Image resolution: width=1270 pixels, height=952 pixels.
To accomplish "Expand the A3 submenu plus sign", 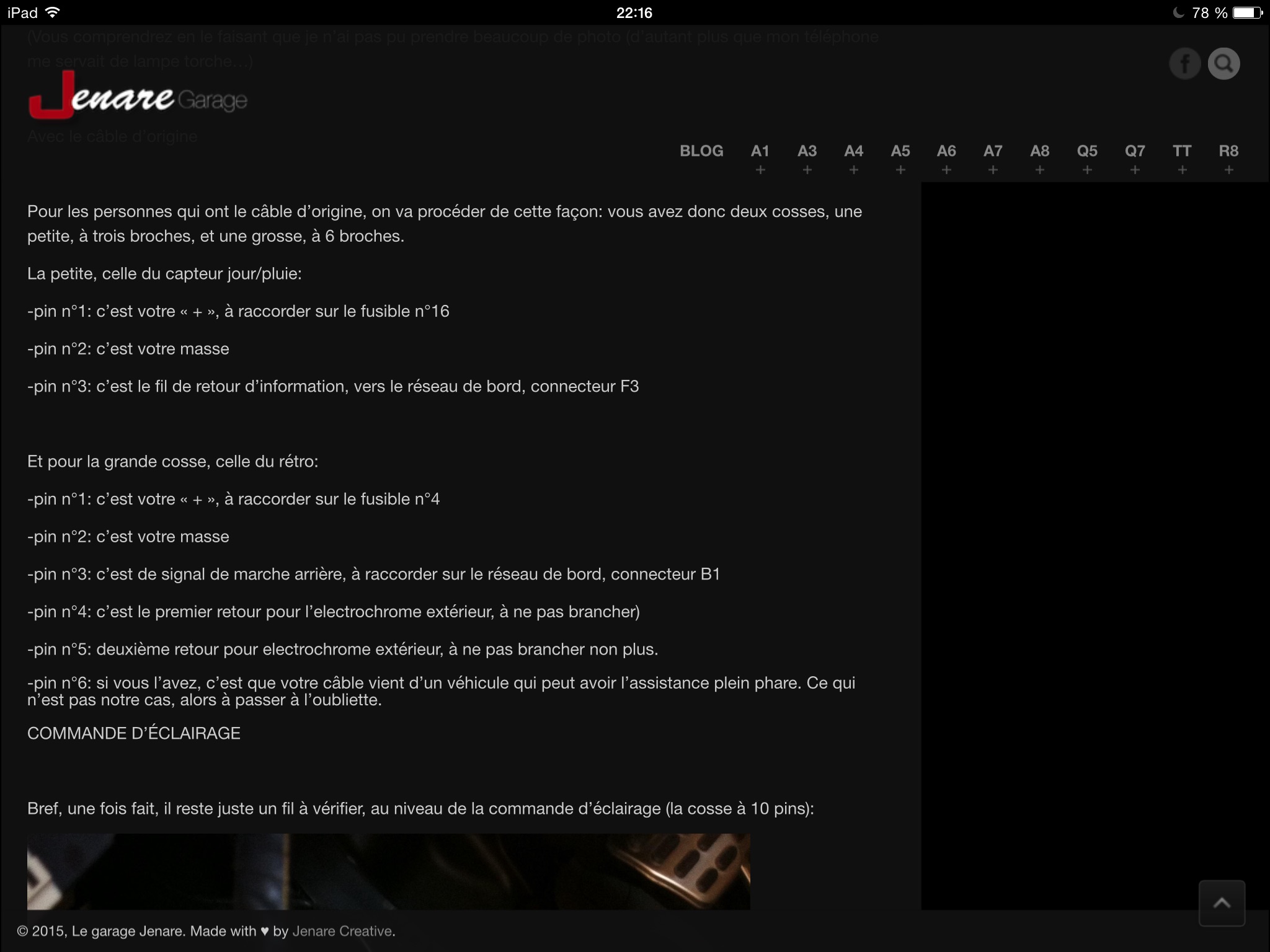I will click(807, 170).
